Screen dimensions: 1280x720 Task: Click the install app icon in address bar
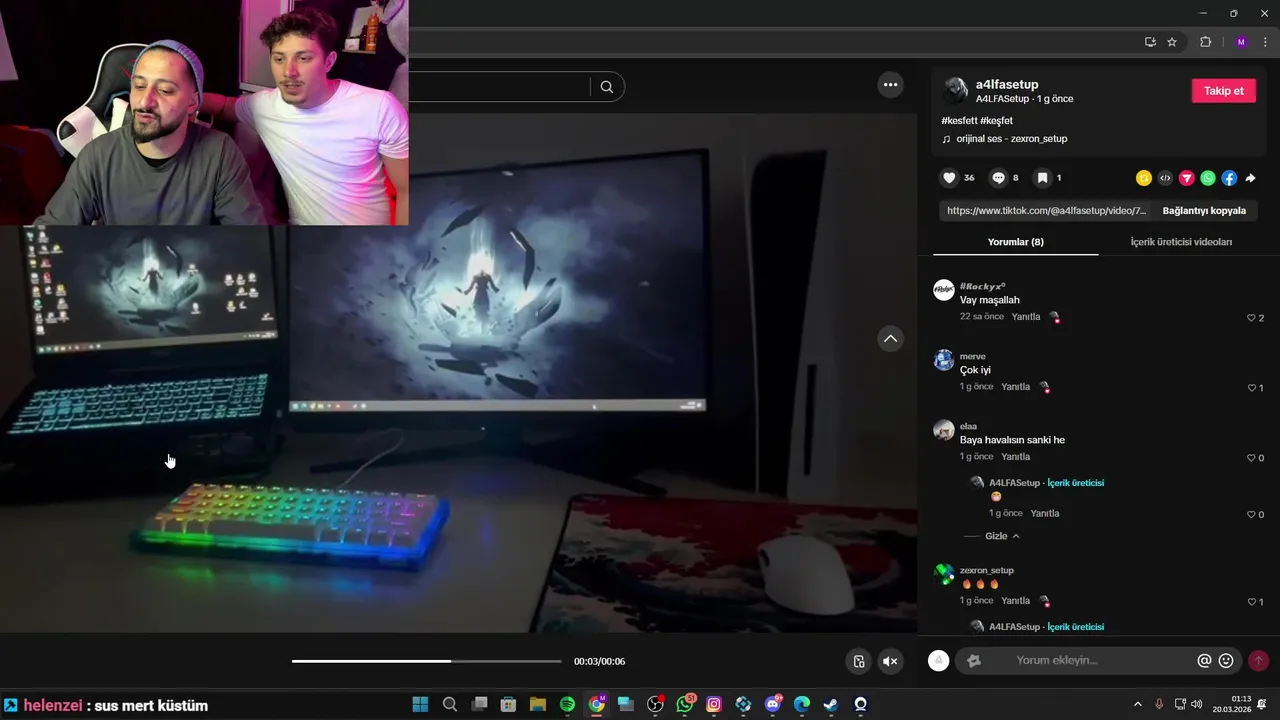1150,42
